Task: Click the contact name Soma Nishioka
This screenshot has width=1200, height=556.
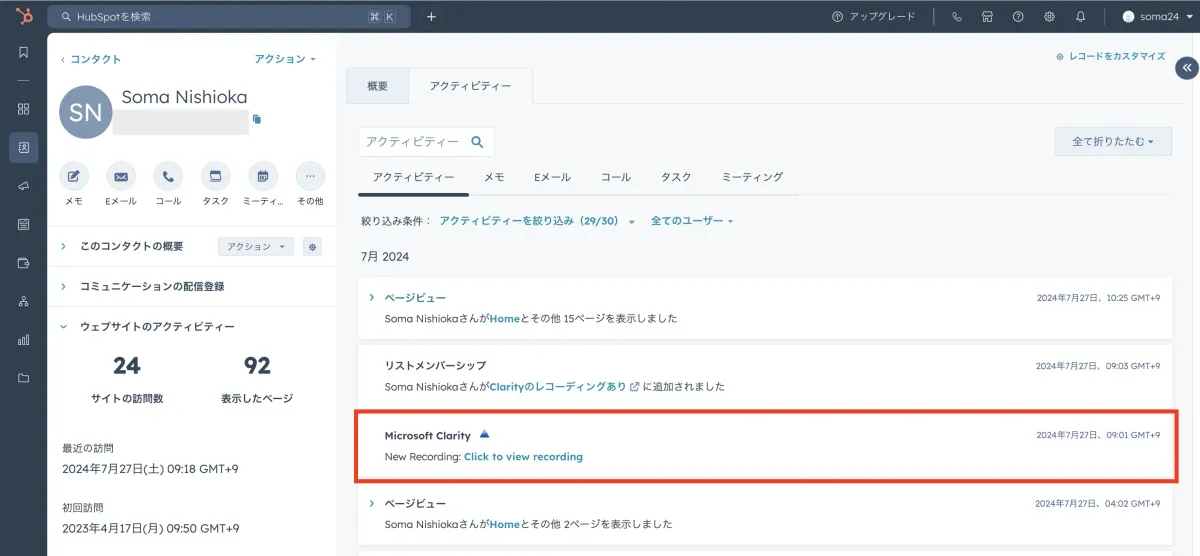Action: click(x=184, y=97)
